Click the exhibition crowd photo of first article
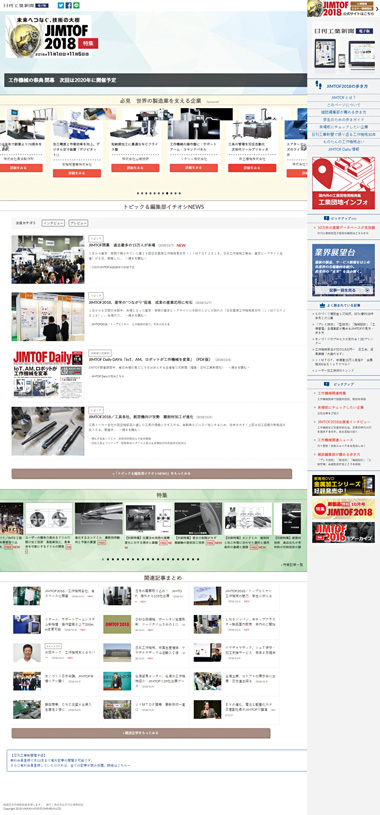 point(48,259)
